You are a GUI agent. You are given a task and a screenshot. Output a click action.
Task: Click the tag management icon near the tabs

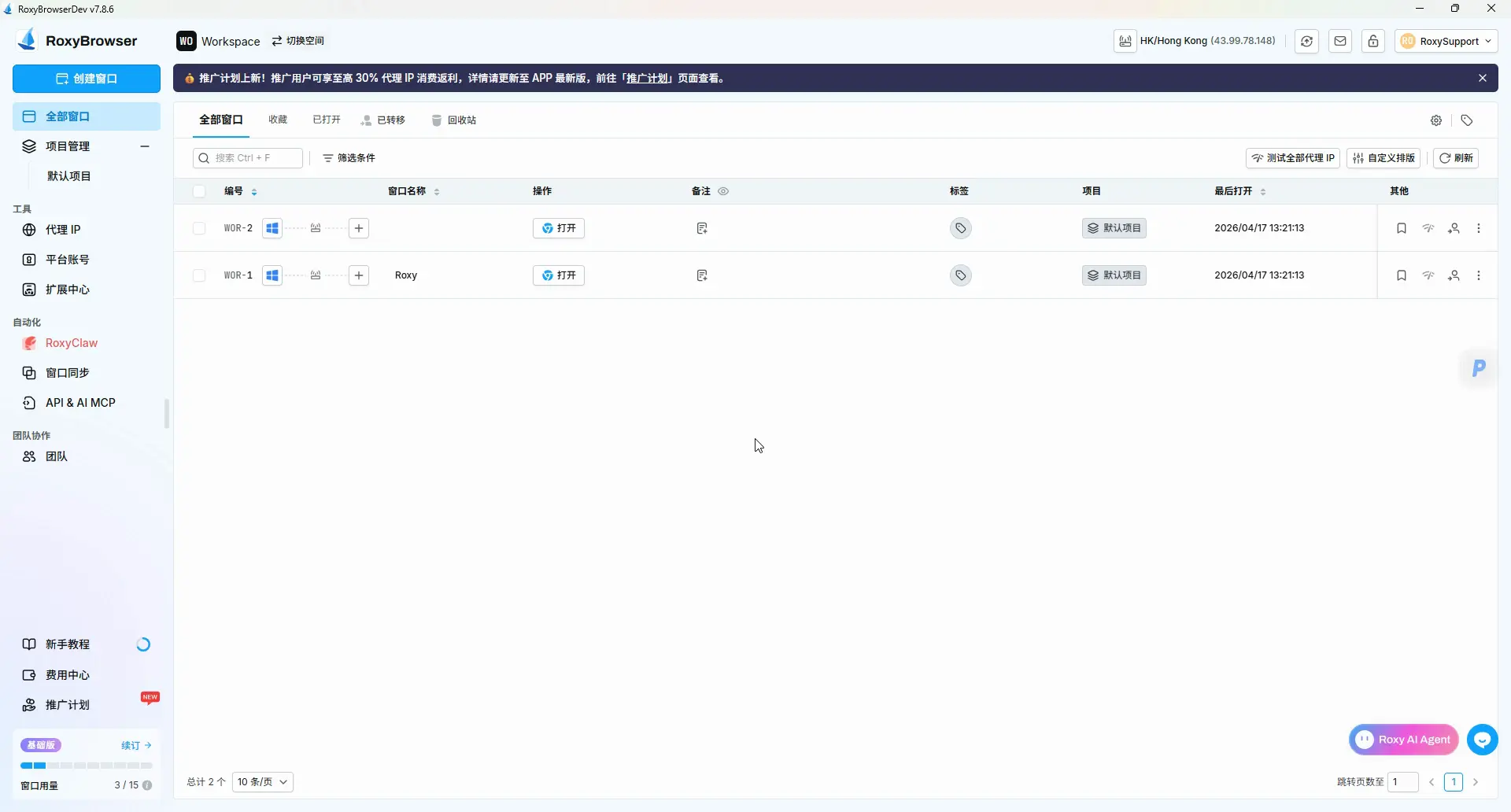(x=1467, y=120)
